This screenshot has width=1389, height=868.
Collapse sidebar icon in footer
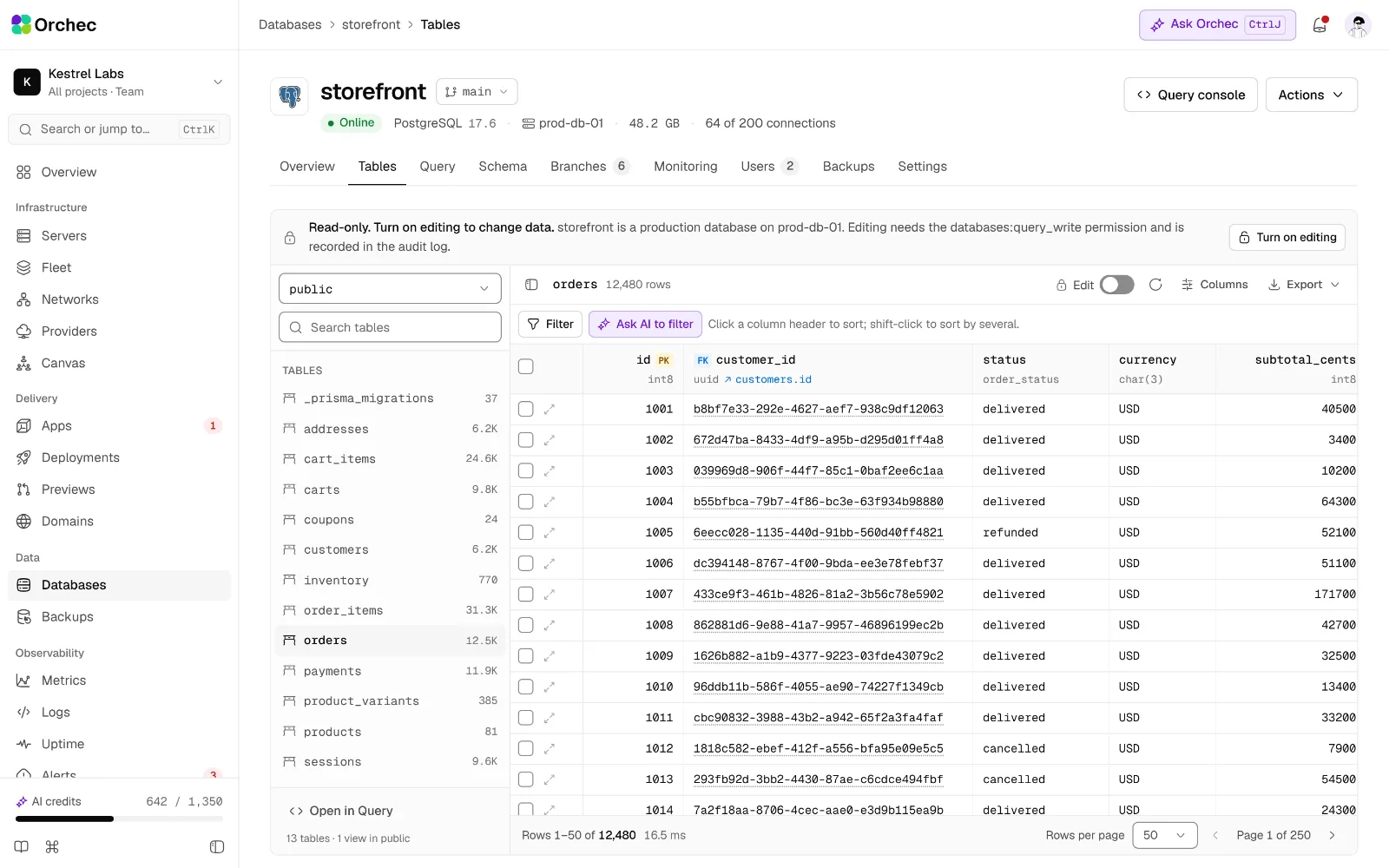[x=217, y=846]
